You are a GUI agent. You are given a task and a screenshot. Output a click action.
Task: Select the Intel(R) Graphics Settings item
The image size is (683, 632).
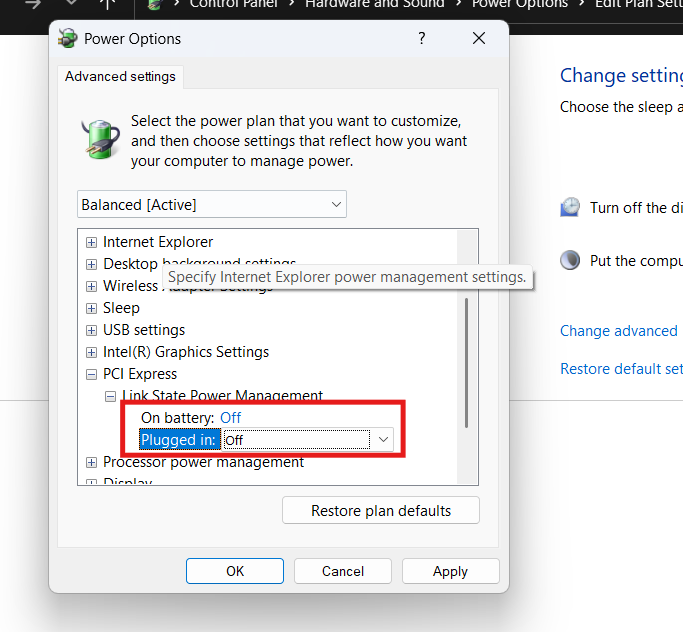point(186,352)
